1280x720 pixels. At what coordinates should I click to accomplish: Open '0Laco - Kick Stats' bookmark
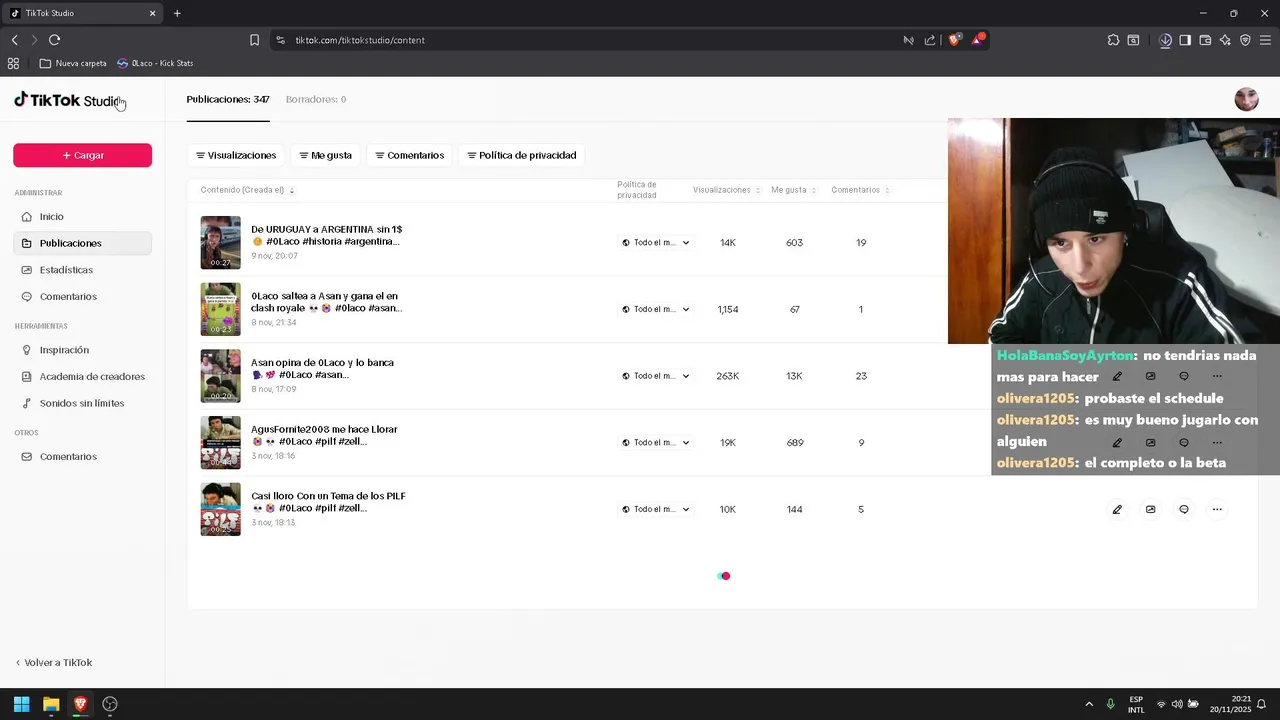coord(155,63)
